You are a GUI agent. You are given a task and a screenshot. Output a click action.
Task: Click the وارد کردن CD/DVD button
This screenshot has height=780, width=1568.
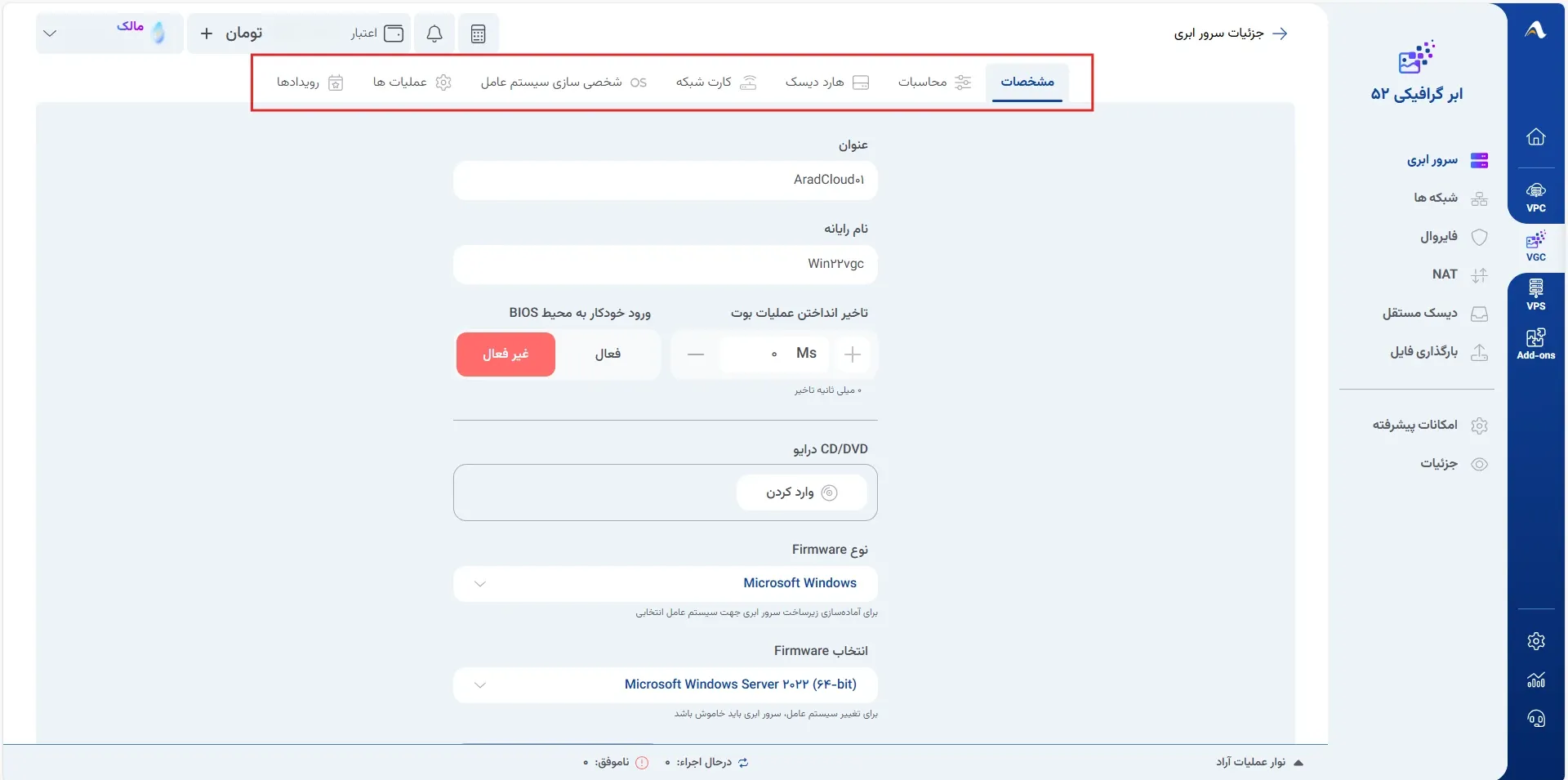tap(801, 493)
